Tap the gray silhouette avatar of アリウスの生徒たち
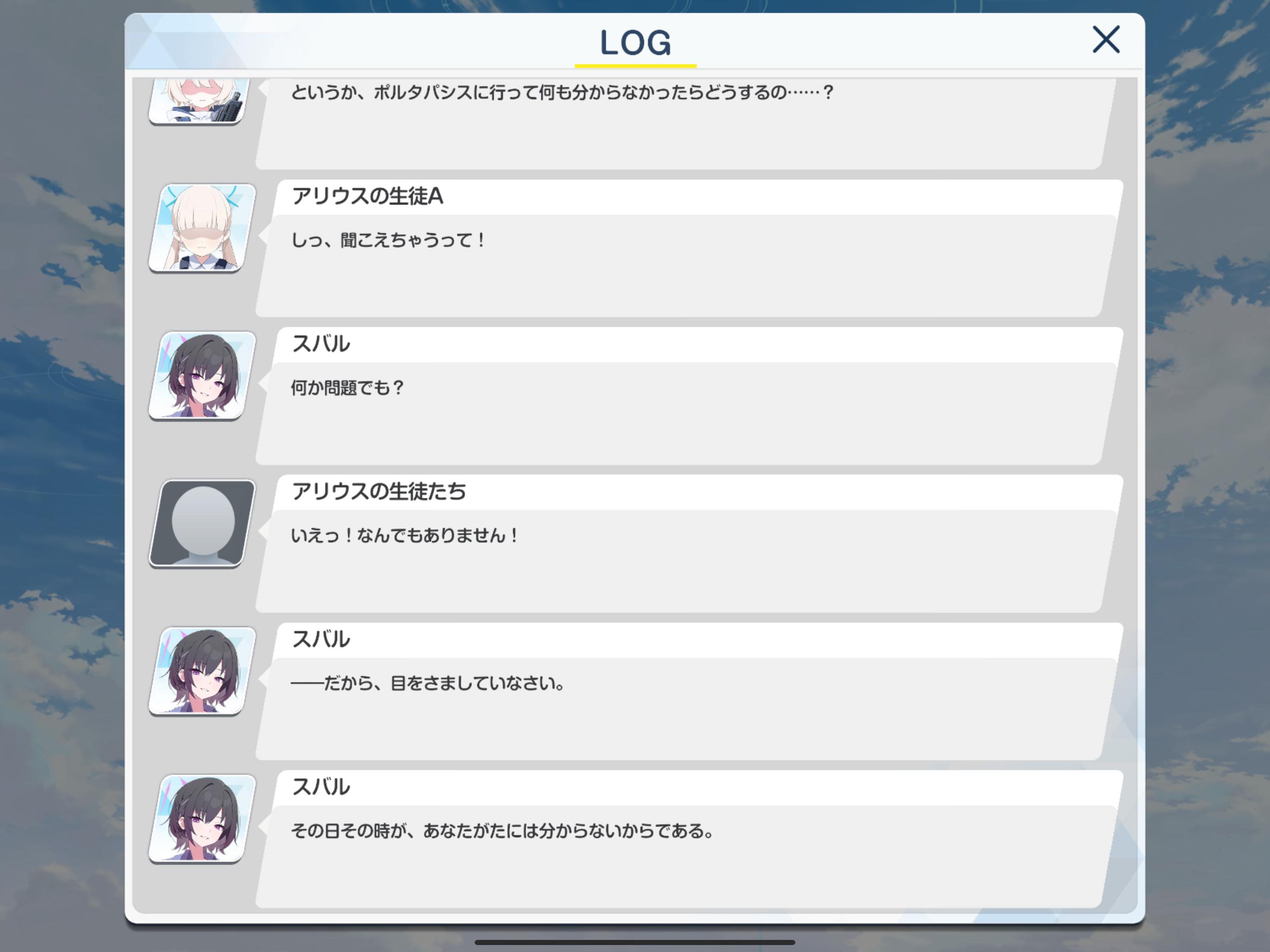This screenshot has height=952, width=1270. click(202, 523)
